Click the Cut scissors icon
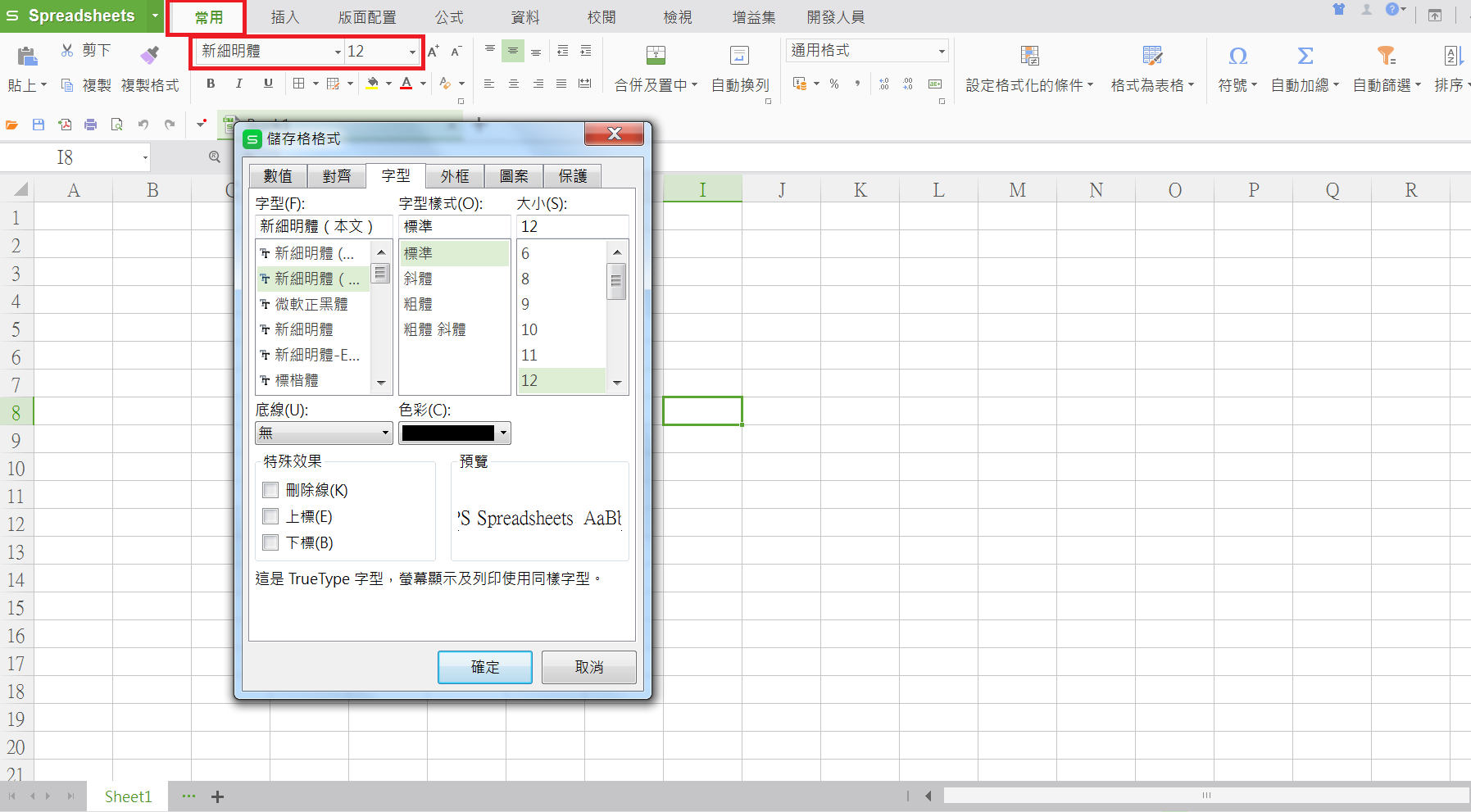Viewport: 1471px width, 812px height. click(x=67, y=51)
